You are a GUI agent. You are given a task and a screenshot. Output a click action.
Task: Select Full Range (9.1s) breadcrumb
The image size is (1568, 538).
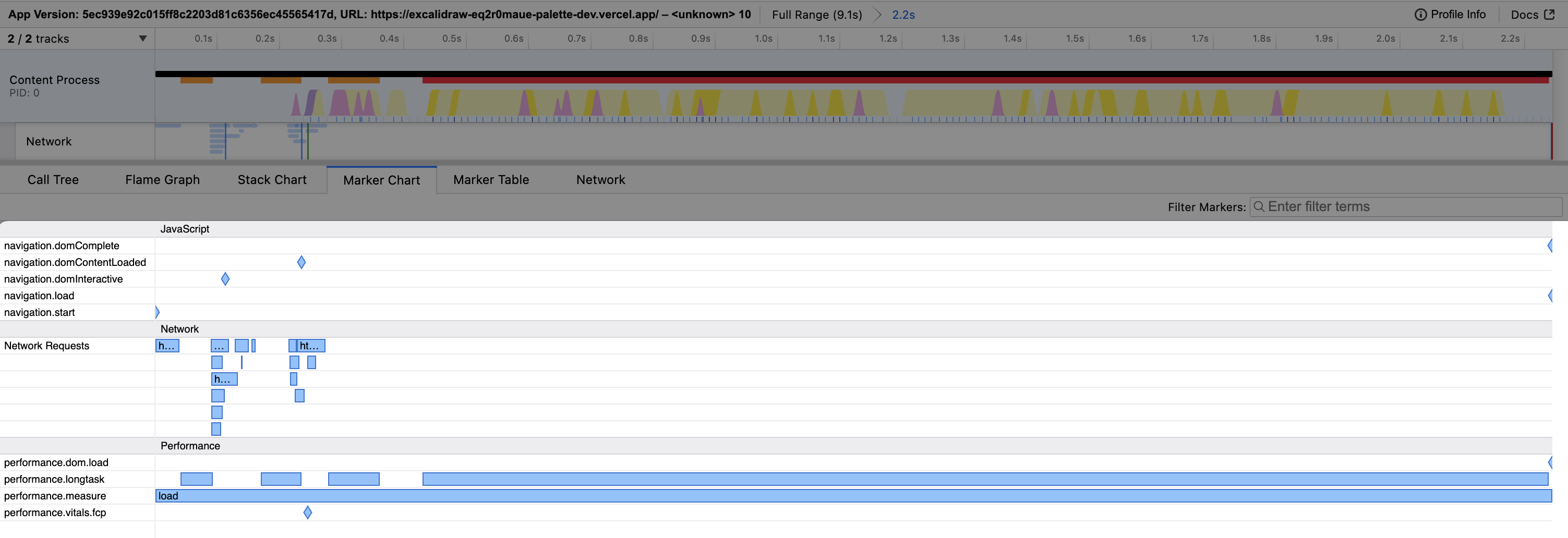point(817,15)
